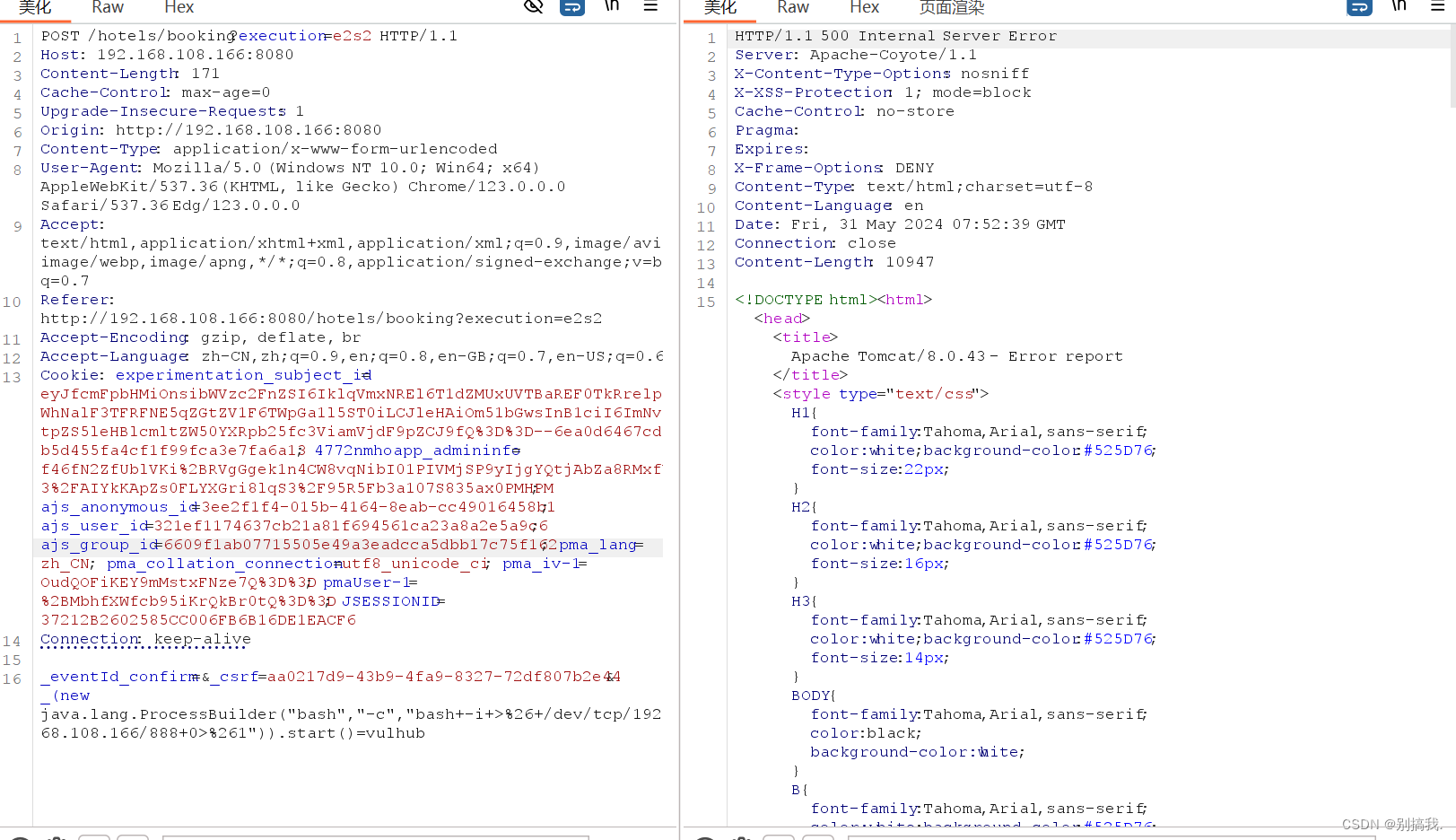Screen dimensions: 1456x840
Task: Click the JSESSIONID cookie name
Action: coord(390,601)
